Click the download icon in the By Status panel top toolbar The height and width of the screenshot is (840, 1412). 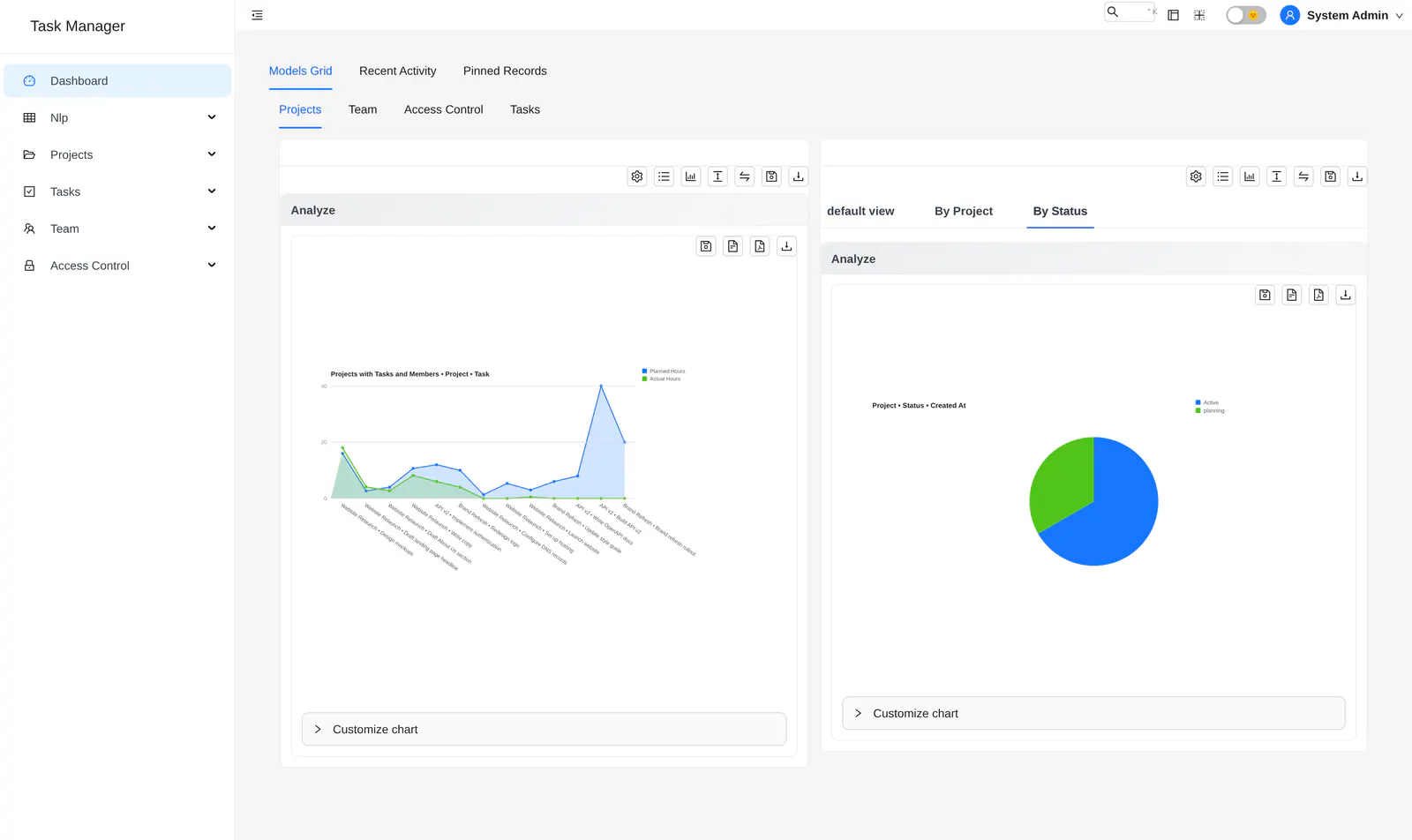[x=1357, y=176]
